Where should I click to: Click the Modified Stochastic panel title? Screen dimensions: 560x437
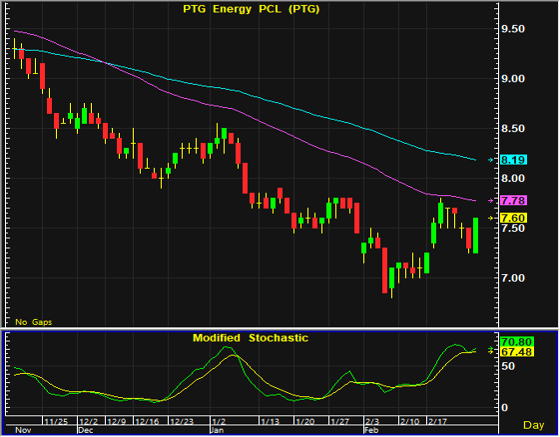(x=250, y=338)
